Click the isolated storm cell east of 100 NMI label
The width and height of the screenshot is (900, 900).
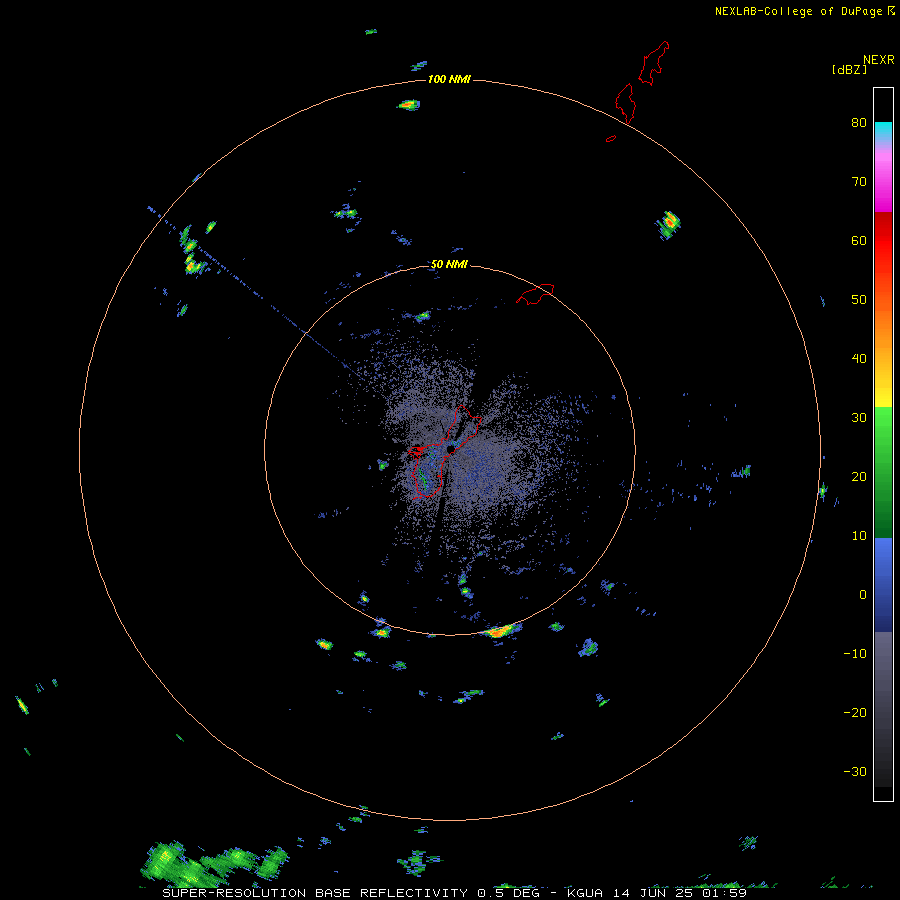668,224
